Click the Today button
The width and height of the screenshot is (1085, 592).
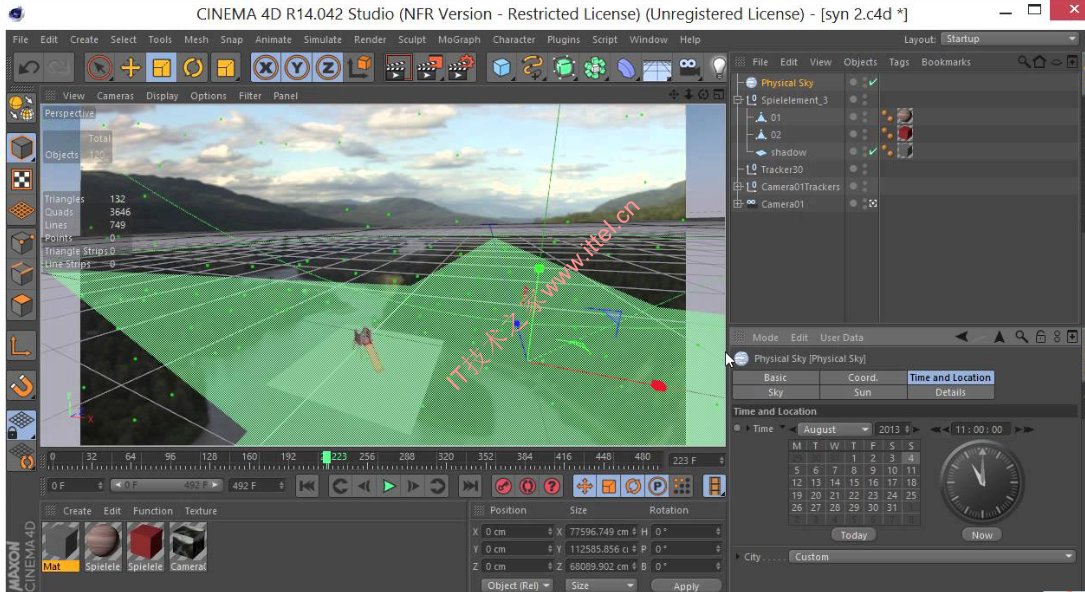(x=853, y=535)
